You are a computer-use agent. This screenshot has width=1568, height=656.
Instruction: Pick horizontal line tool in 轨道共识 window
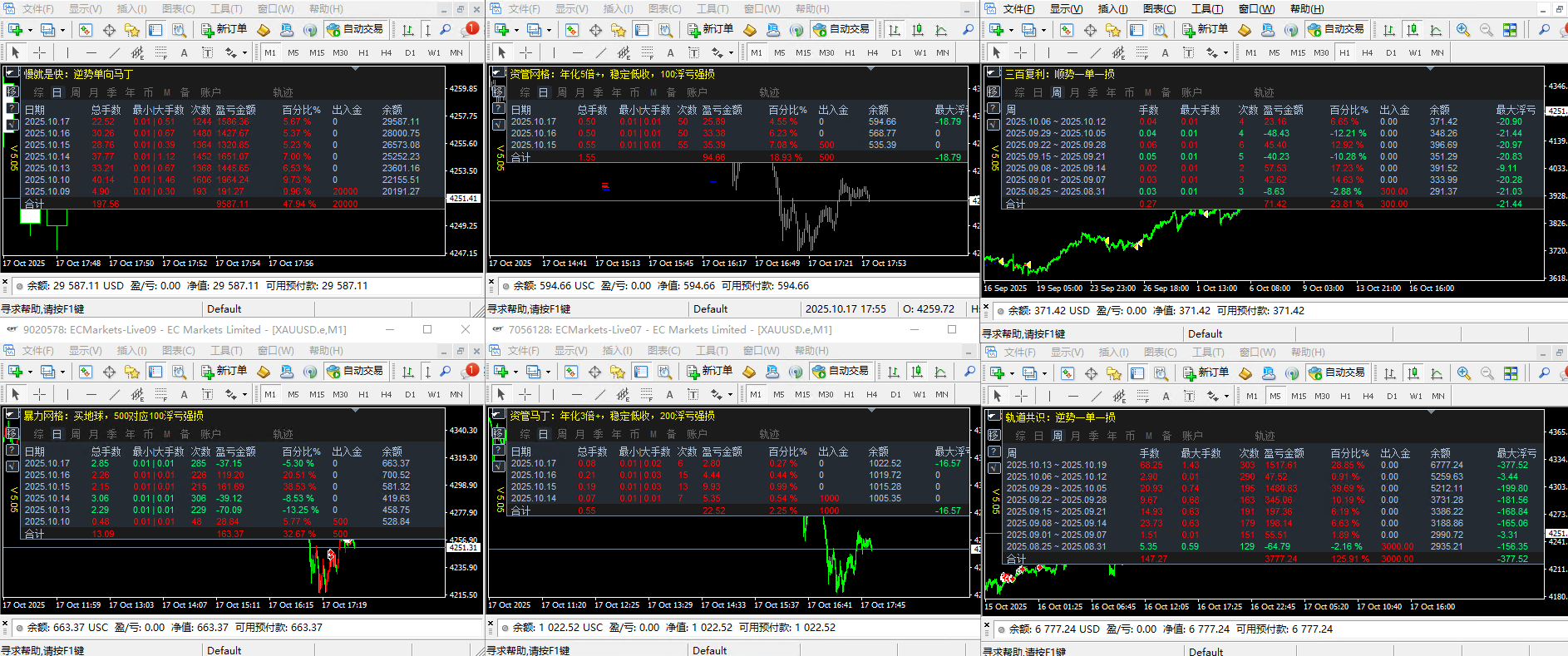pyautogui.click(x=1073, y=396)
